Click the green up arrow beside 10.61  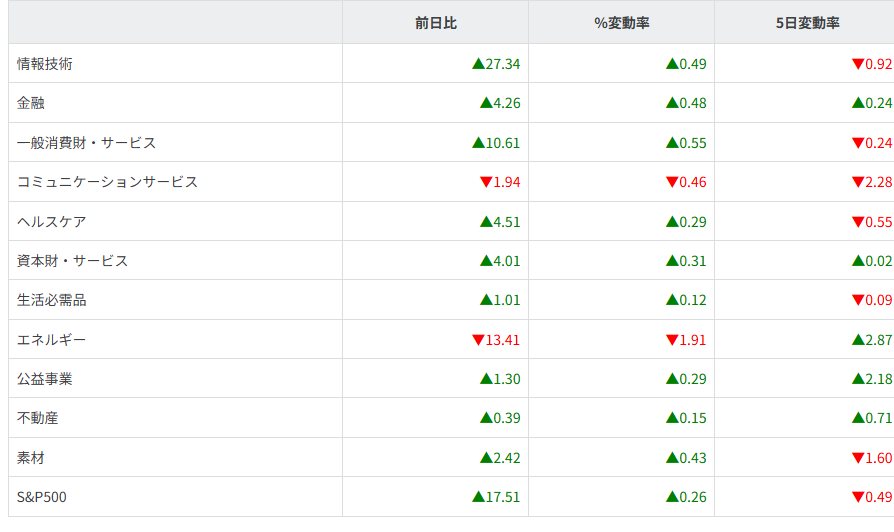(x=478, y=143)
